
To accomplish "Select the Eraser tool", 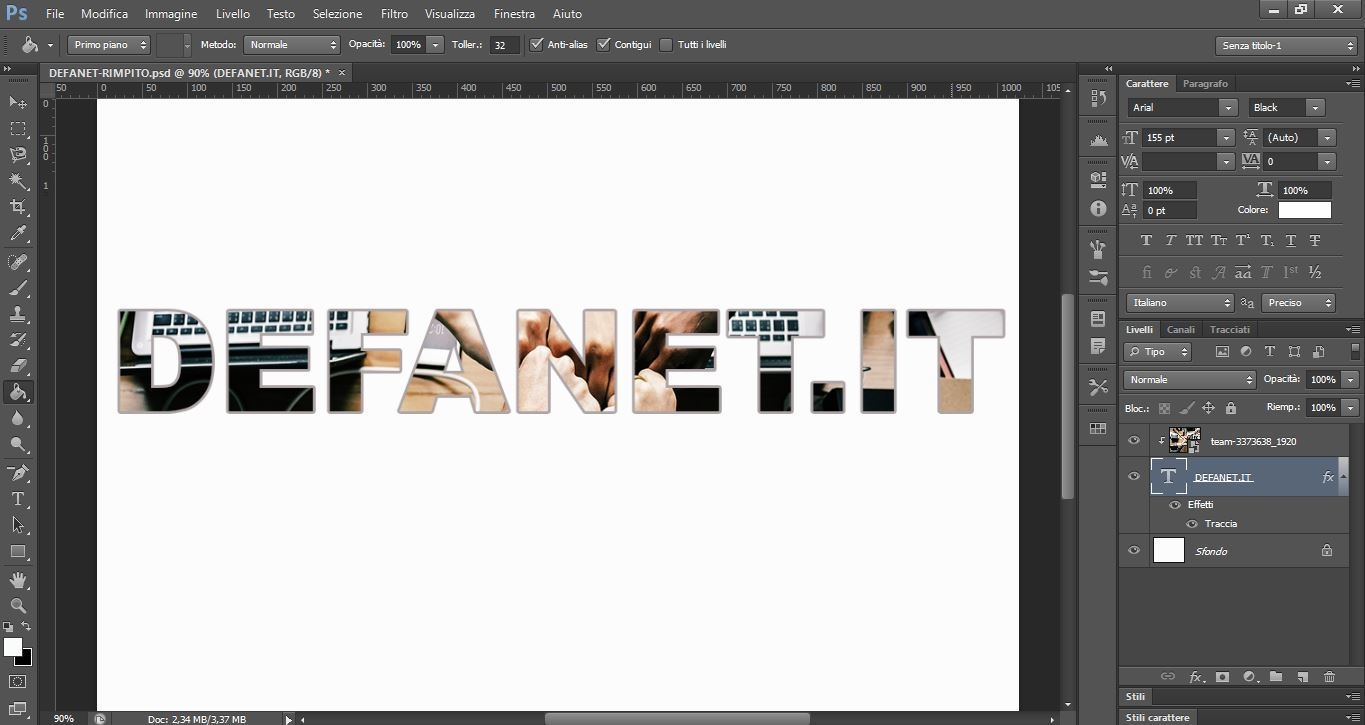I will 18,366.
